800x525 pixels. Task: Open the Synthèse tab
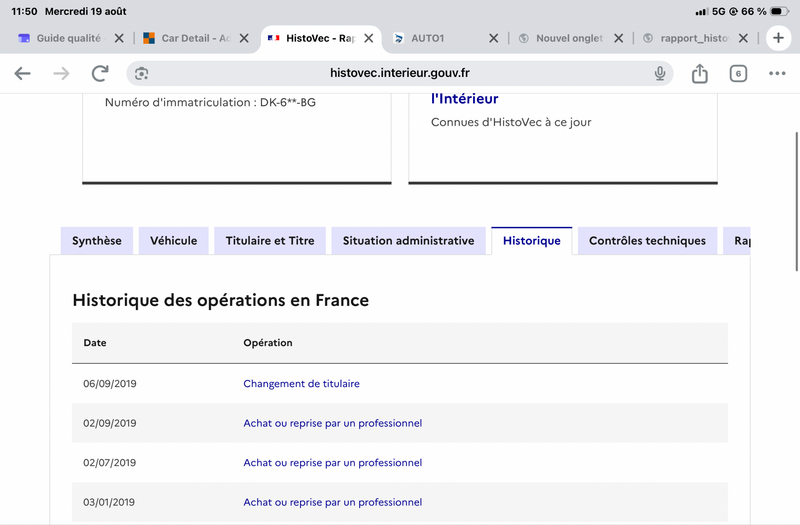point(96,241)
